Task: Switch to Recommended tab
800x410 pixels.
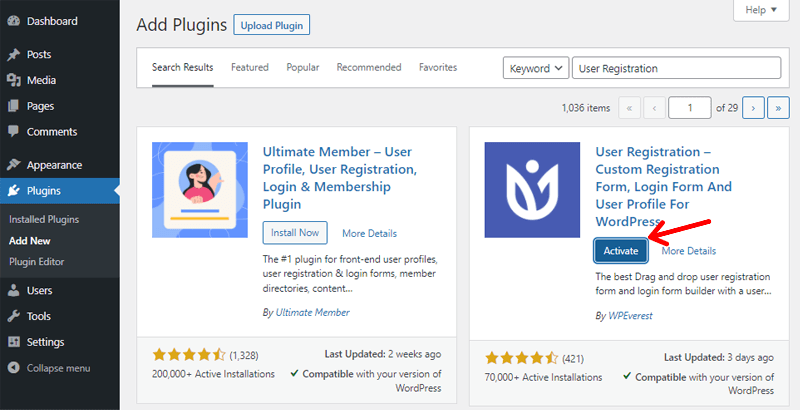Action: click(x=369, y=67)
